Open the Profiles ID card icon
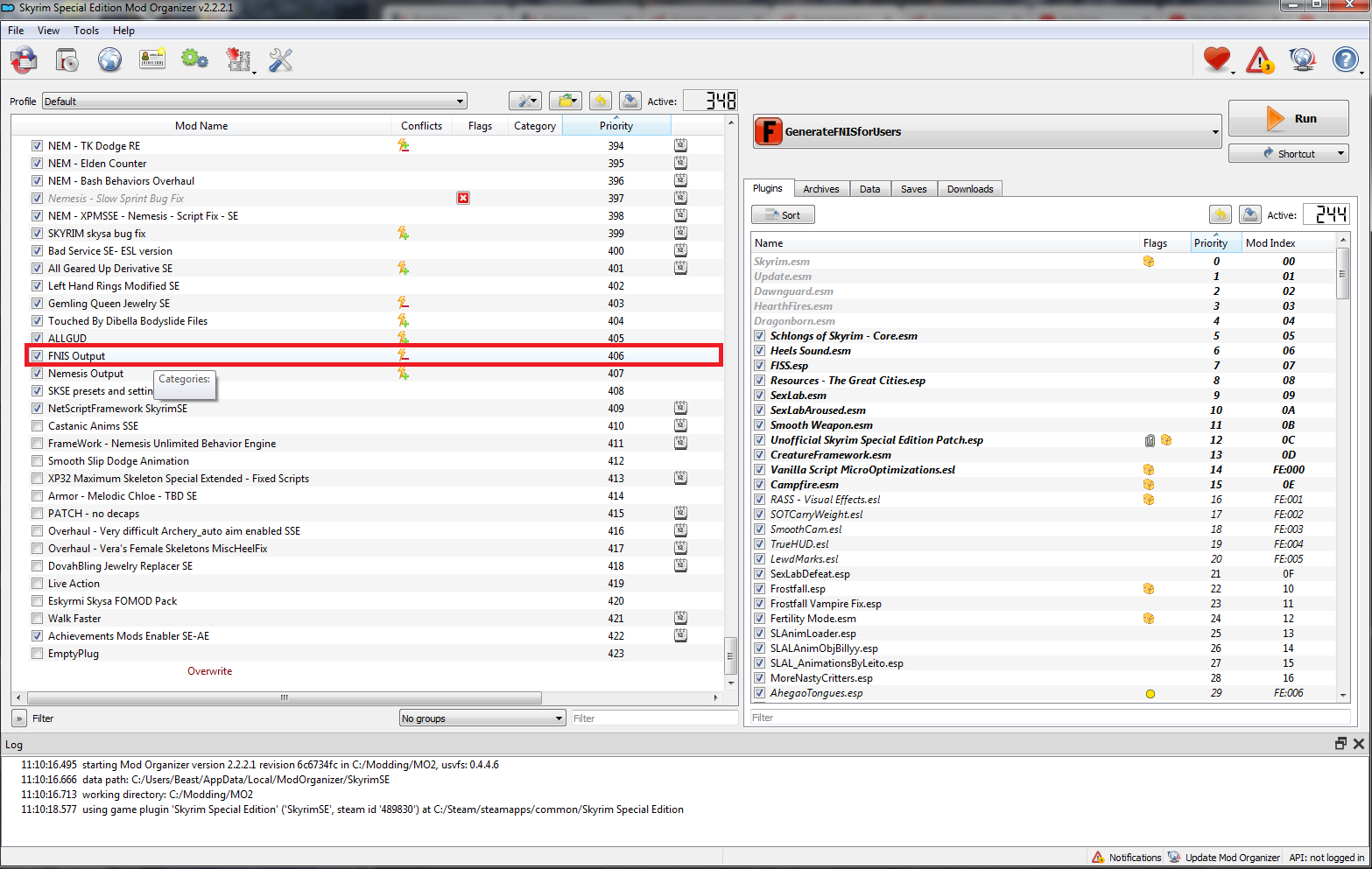Viewport: 1372px width, 869px height. (x=152, y=60)
